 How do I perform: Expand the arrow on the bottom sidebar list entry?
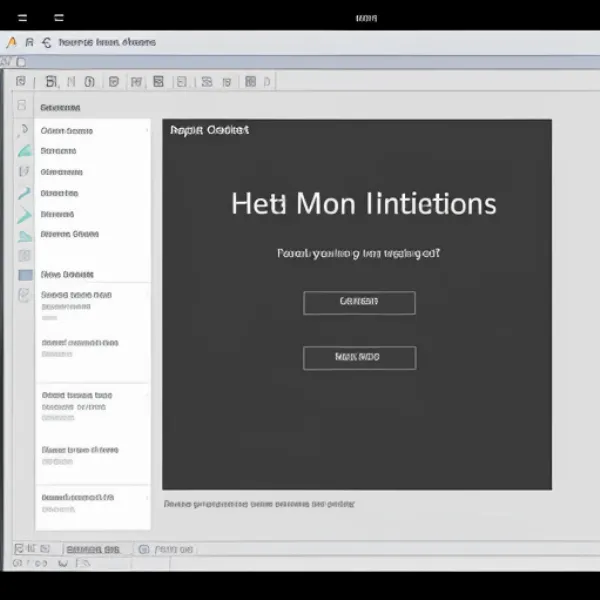146,497
